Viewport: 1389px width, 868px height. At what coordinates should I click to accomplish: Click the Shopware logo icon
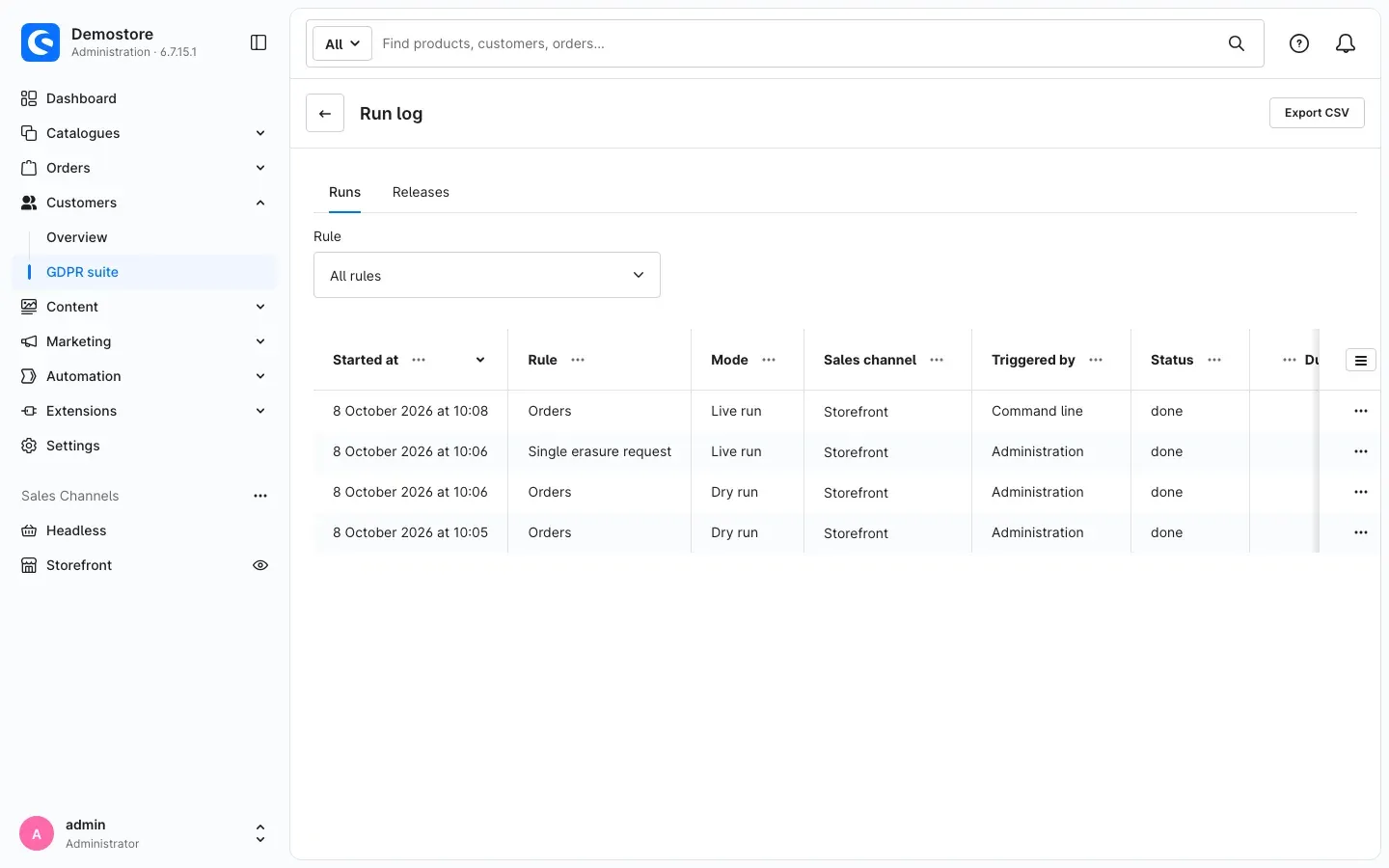coord(41,42)
